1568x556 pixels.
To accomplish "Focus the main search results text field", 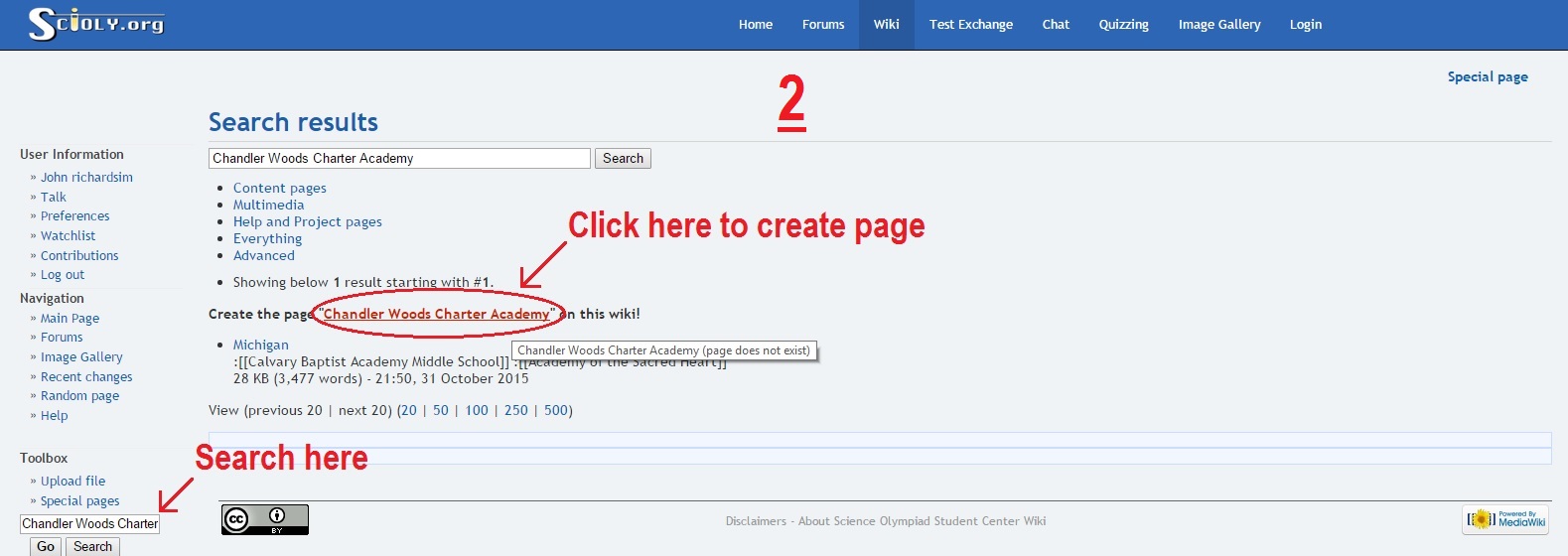I will tap(399, 159).
